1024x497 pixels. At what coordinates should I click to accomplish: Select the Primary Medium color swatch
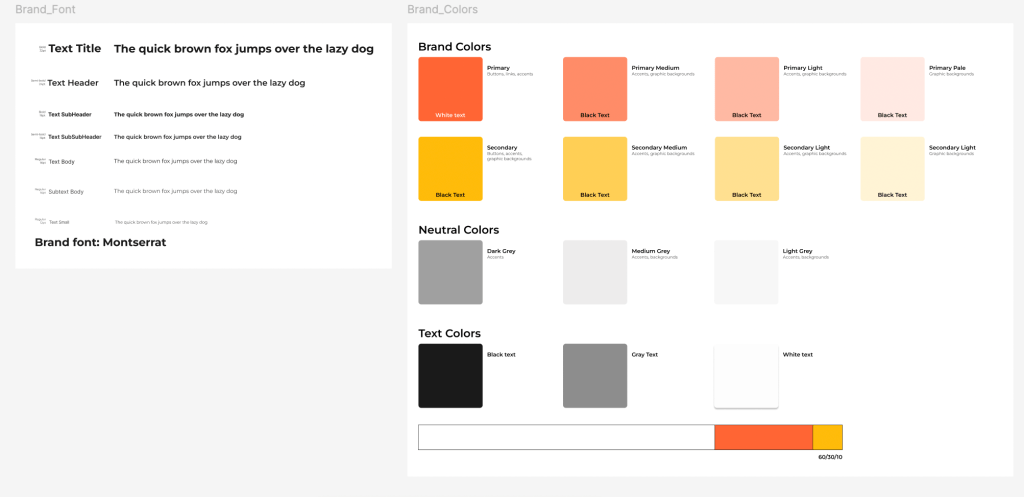595,88
